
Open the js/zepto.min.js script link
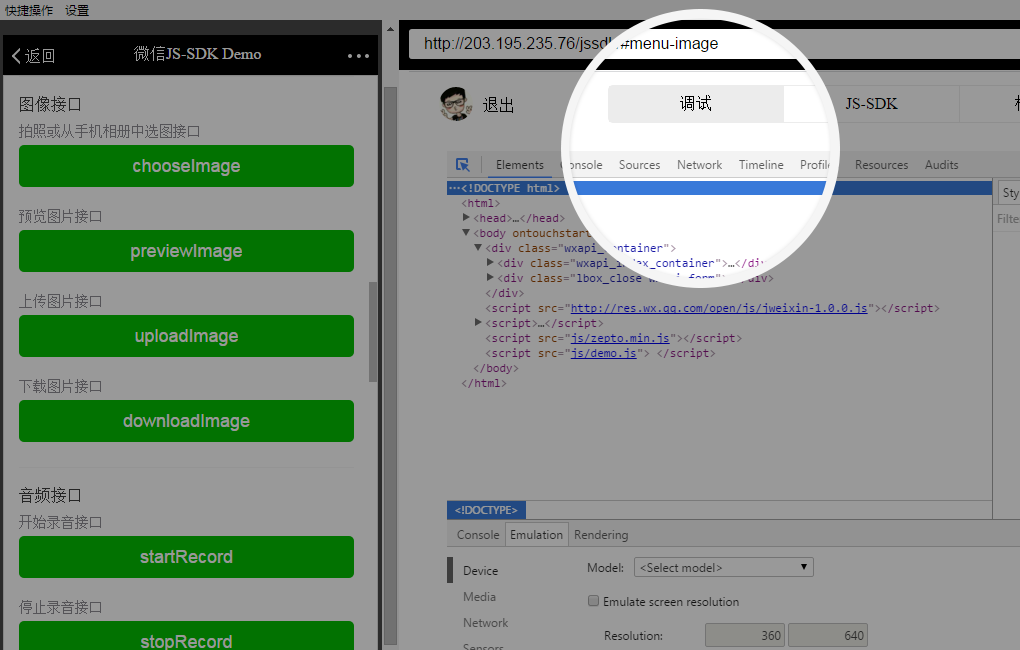(620, 338)
